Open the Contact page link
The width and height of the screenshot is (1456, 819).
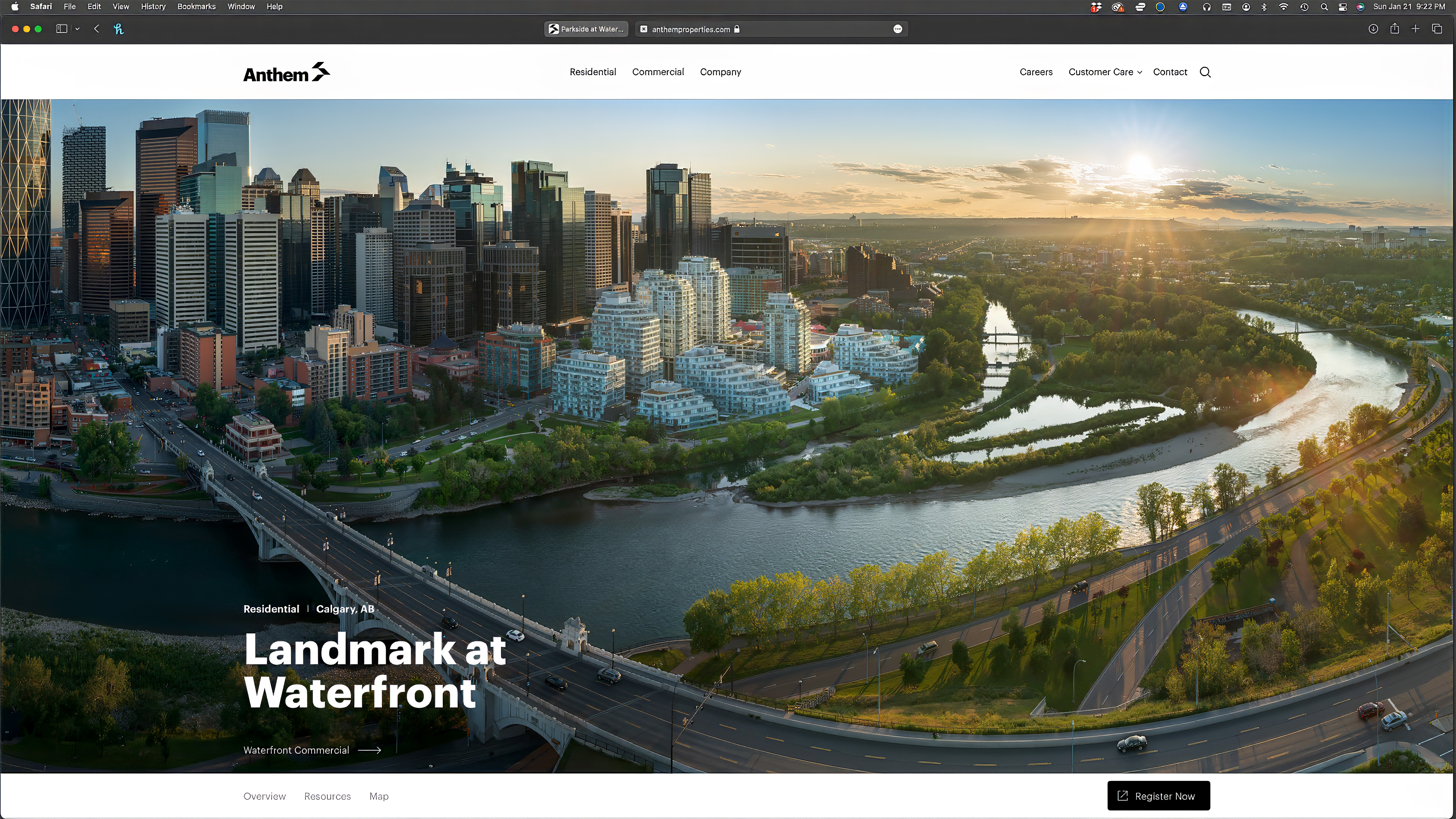coord(1169,72)
